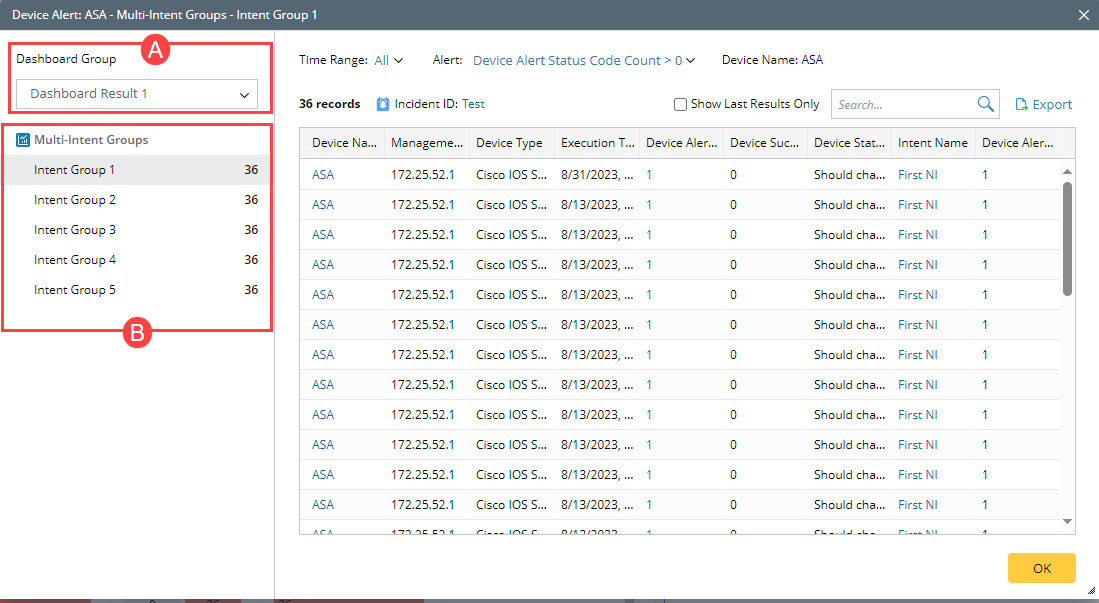
Task: Close the Device Alert dialog
Action: (1084, 15)
